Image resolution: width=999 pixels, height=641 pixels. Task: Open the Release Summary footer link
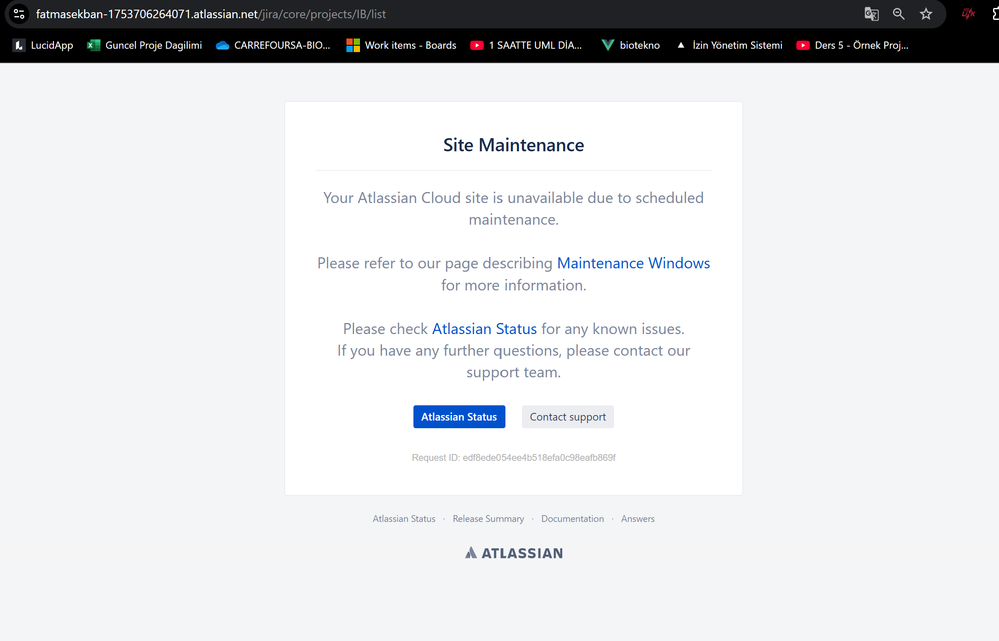488,519
